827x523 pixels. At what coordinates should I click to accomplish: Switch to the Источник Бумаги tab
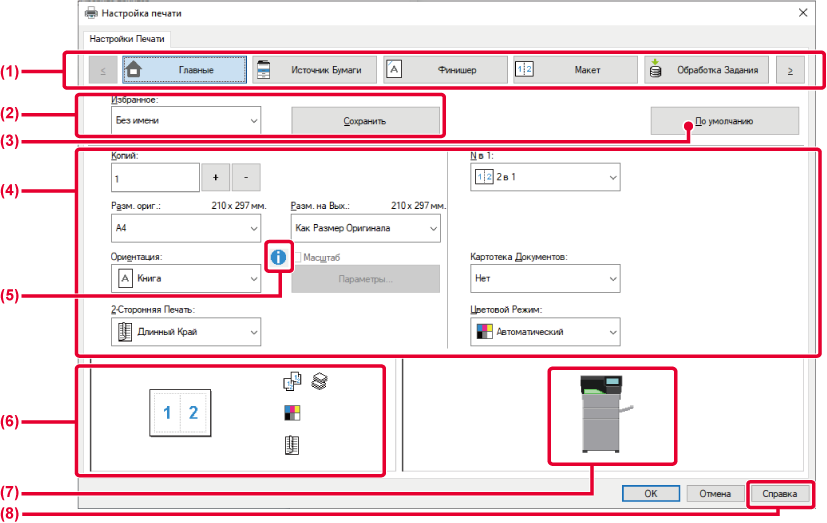pyautogui.click(x=315, y=70)
